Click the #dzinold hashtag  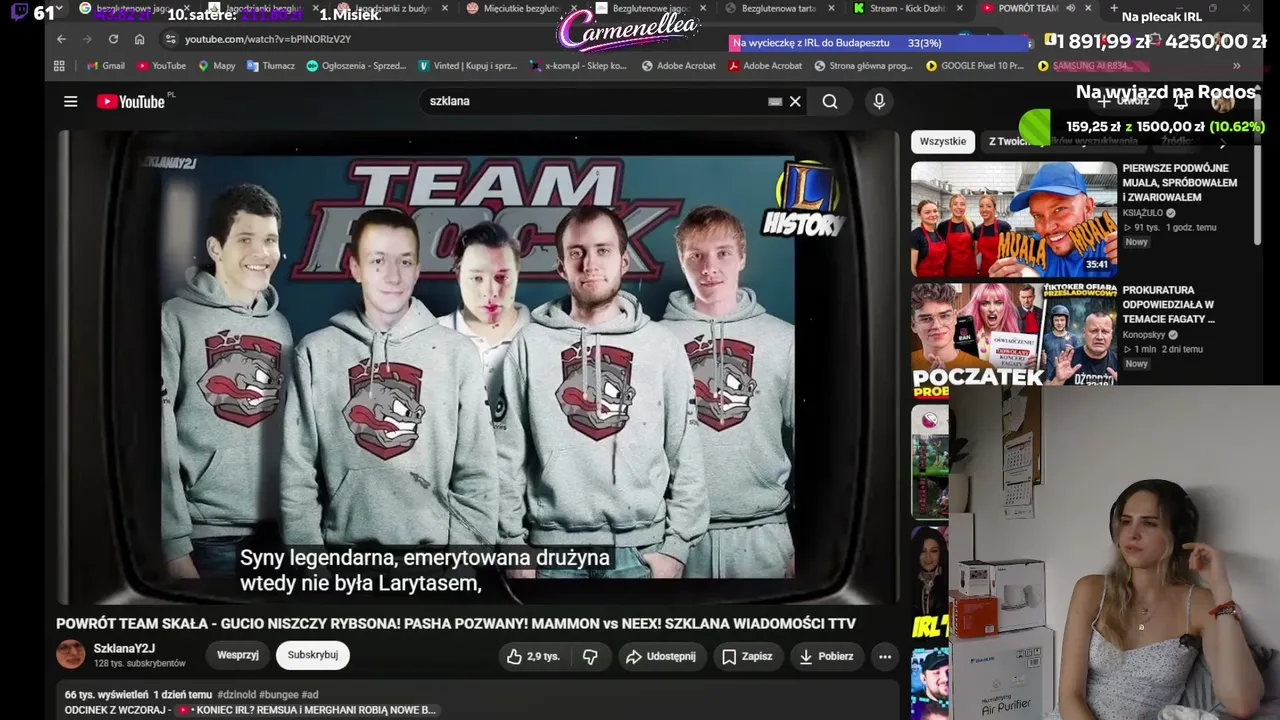(x=236, y=695)
